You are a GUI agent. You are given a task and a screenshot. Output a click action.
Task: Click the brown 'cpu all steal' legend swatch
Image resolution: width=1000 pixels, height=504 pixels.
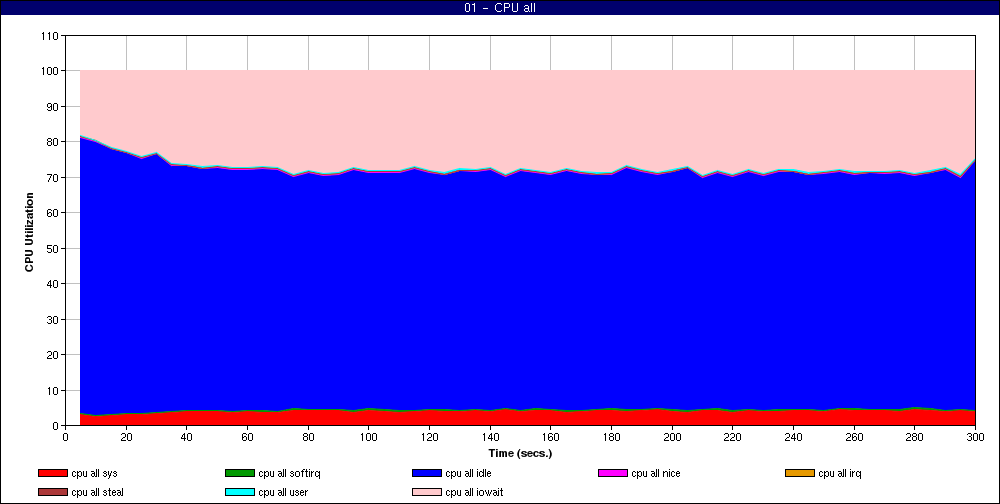click(x=52, y=492)
